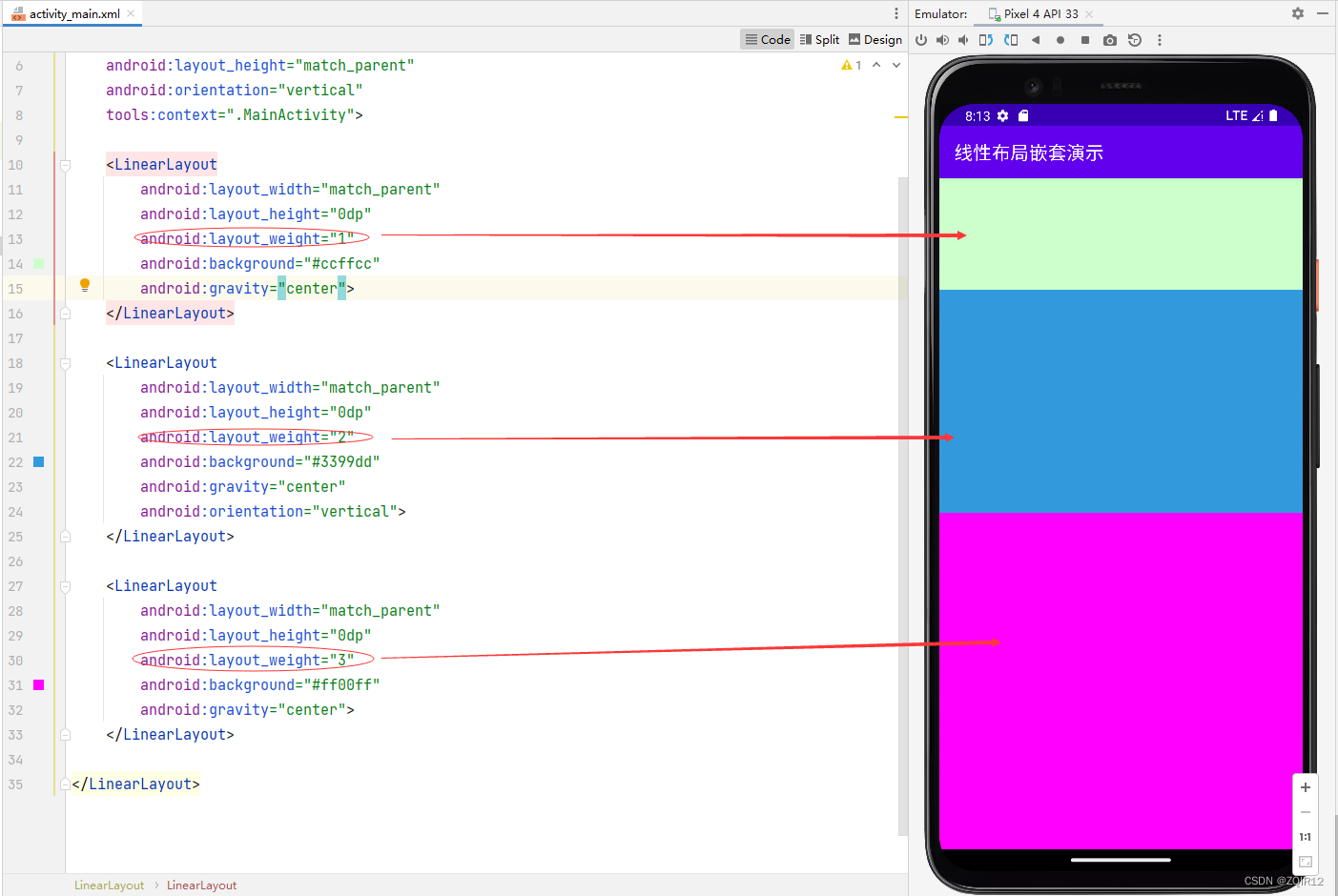1338x896 pixels.
Task: Tap the light green region in emulator
Action: [x=1121, y=234]
